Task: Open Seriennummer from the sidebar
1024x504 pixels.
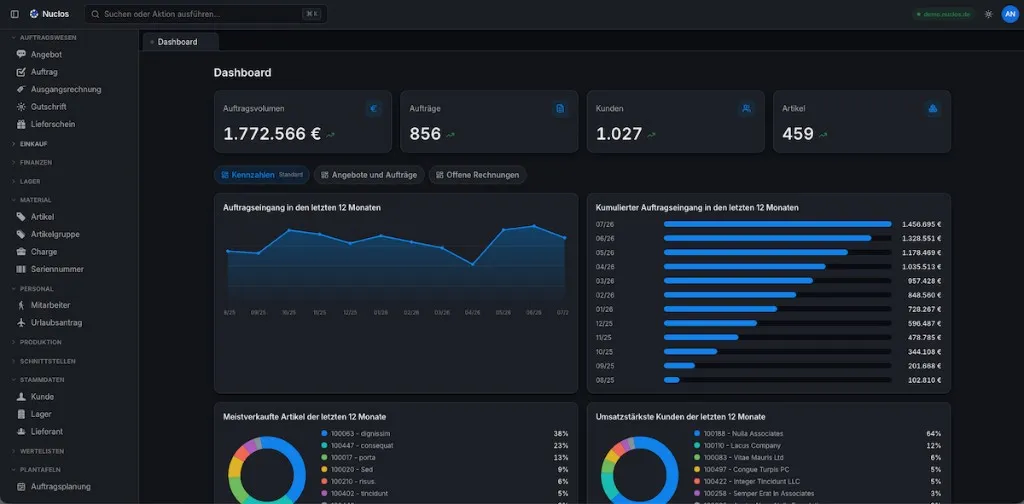Action: [x=57, y=269]
